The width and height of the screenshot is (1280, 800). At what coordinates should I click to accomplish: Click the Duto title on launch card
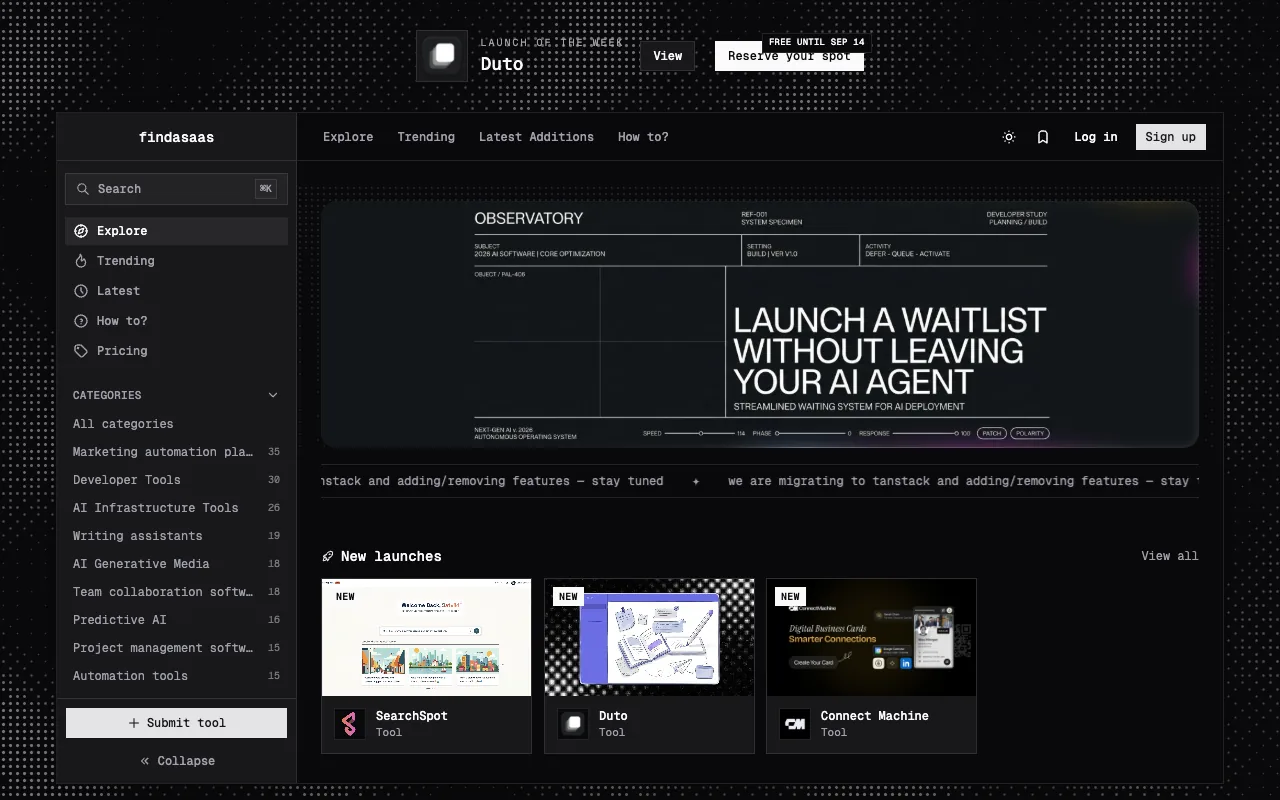coord(613,716)
